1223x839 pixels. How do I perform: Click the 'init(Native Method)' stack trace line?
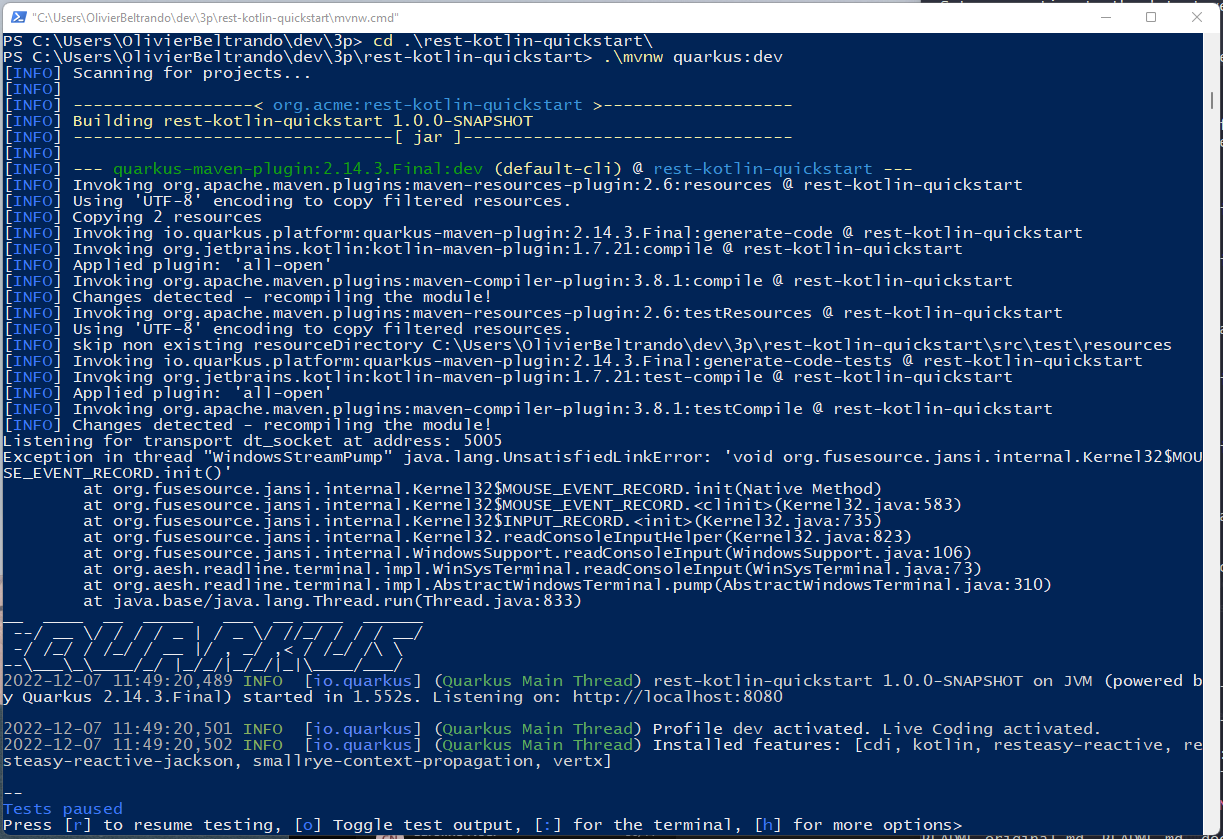tap(482, 489)
